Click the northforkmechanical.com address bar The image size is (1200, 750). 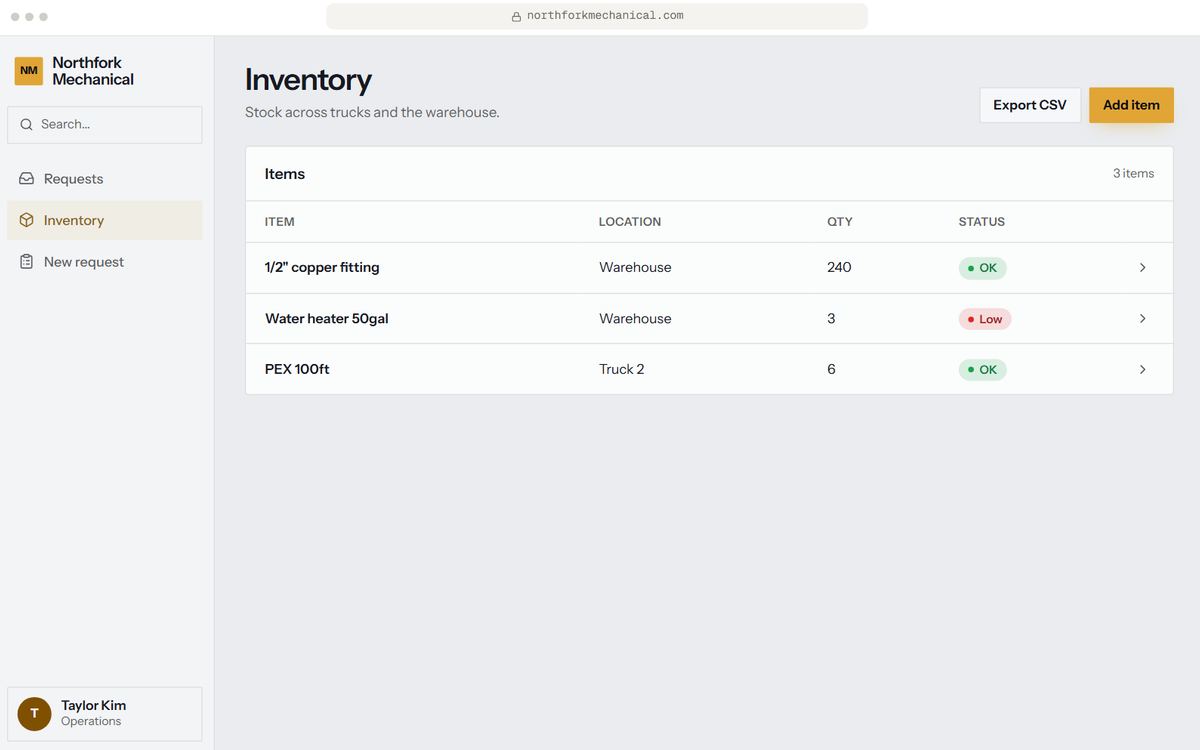coord(597,16)
